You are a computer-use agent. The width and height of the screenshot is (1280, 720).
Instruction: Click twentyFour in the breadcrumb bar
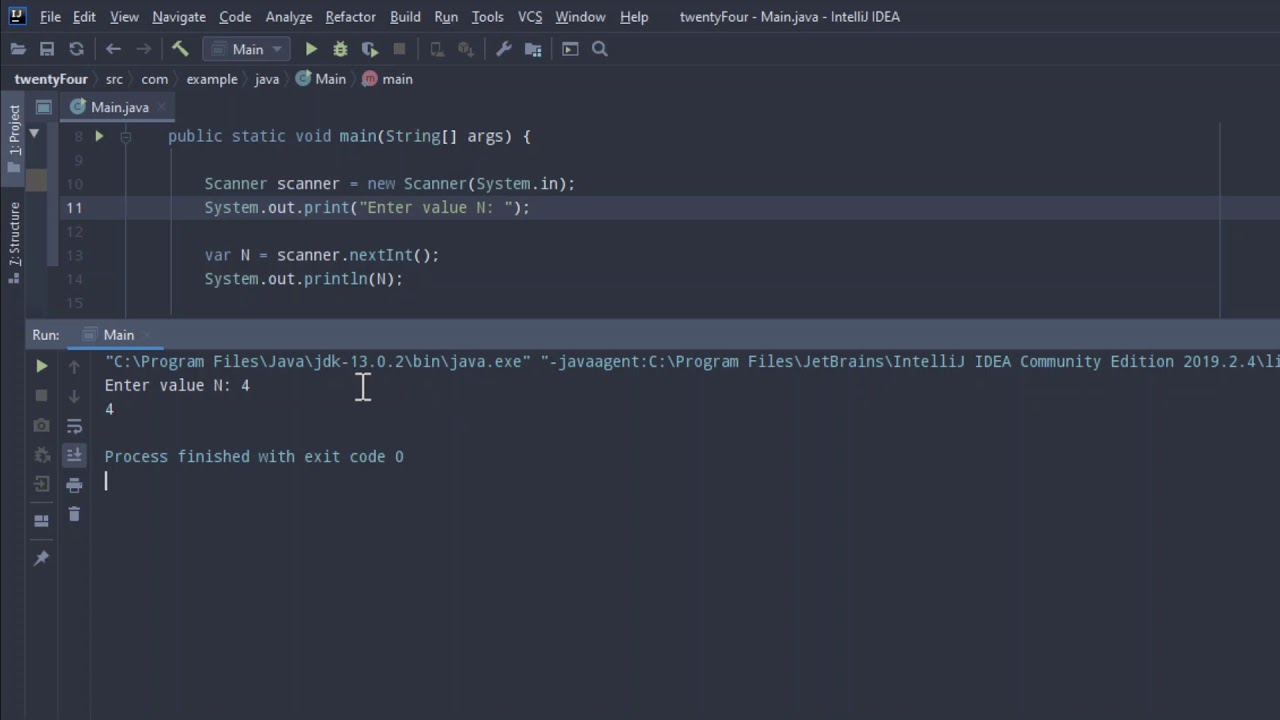pyautogui.click(x=51, y=79)
